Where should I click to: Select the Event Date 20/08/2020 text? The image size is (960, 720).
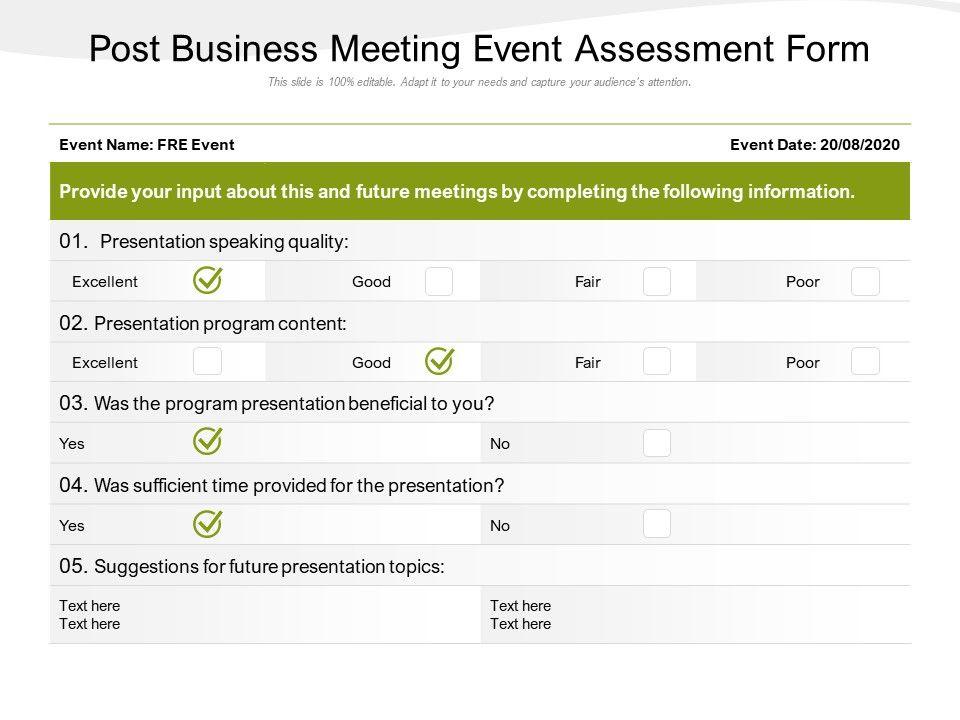point(815,145)
